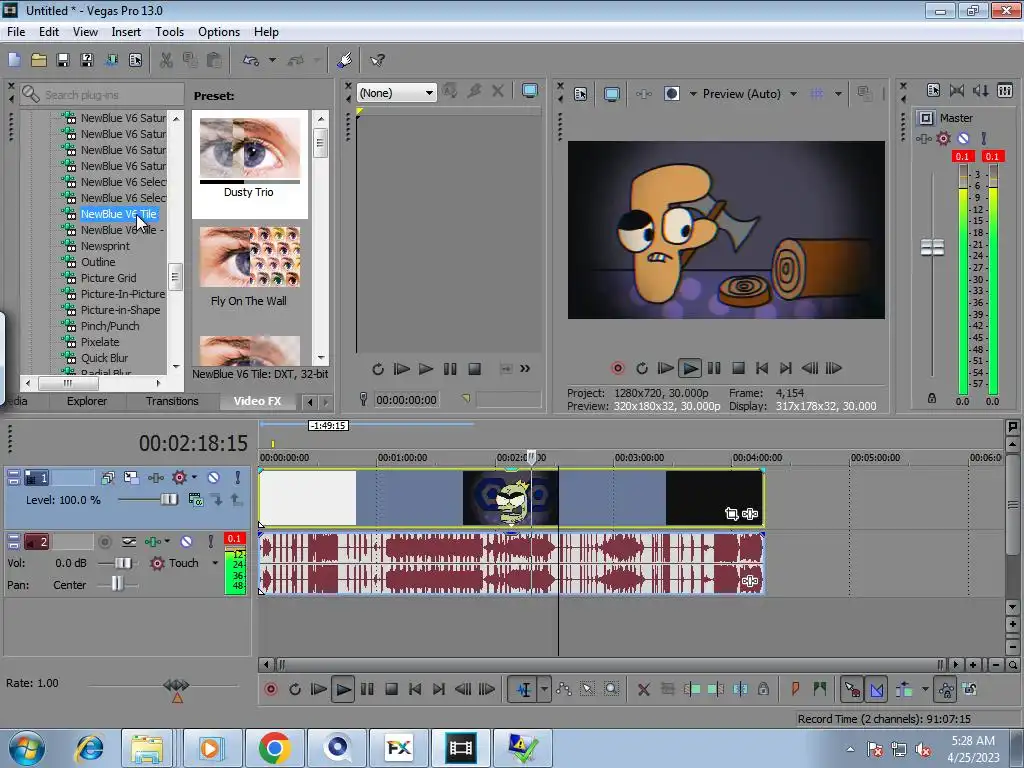Select the Dusty Trio preset
The width and height of the screenshot is (1024, 768).
249,163
